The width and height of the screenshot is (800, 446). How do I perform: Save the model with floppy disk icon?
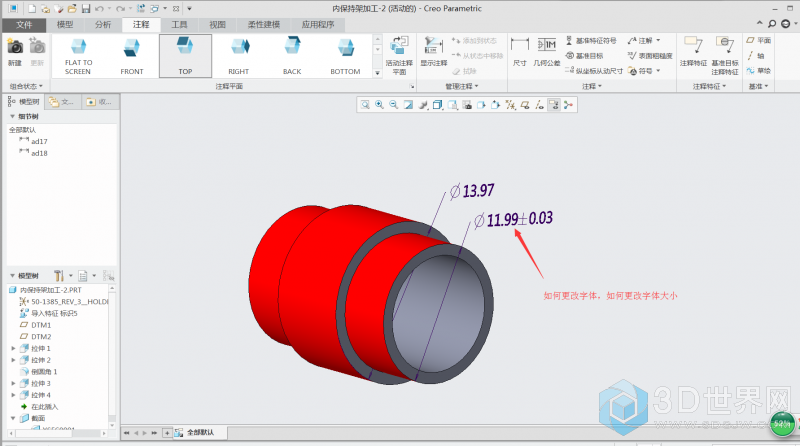(x=86, y=9)
